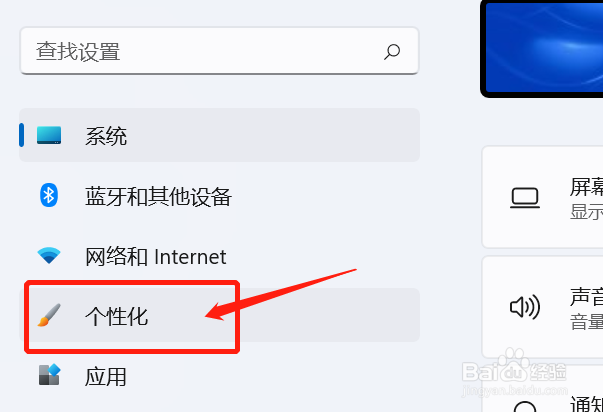This screenshot has width=603, height=412.
Task: Go to 网络和 Internet settings
Action: [x=219, y=256]
